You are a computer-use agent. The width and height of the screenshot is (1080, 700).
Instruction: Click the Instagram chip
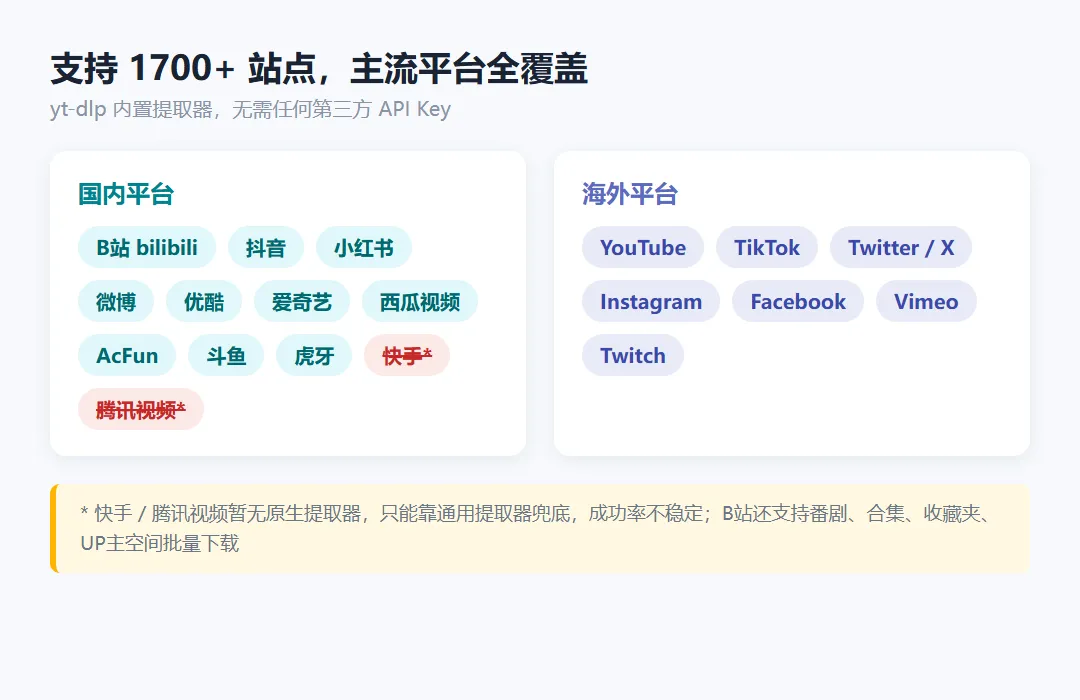[x=651, y=301]
